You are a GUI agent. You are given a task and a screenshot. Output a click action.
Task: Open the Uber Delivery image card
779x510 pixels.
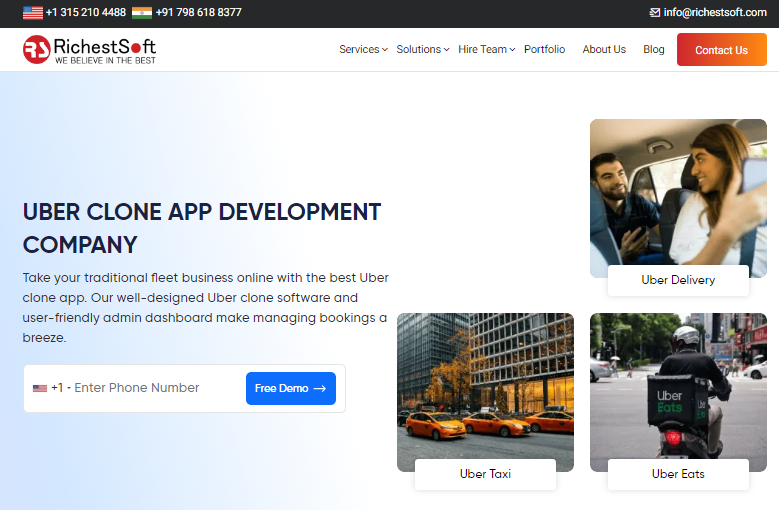click(677, 200)
